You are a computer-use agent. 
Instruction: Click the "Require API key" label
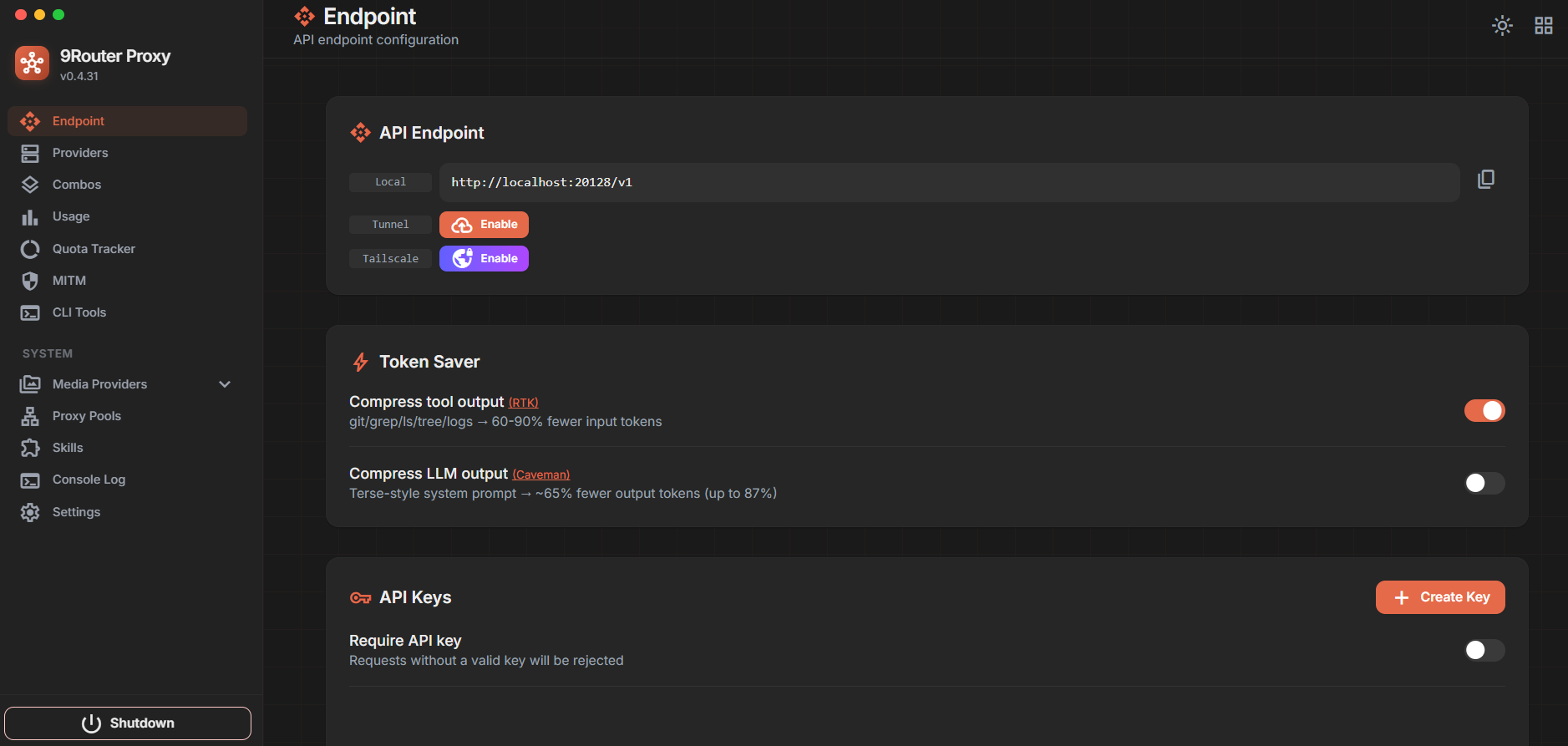click(405, 641)
